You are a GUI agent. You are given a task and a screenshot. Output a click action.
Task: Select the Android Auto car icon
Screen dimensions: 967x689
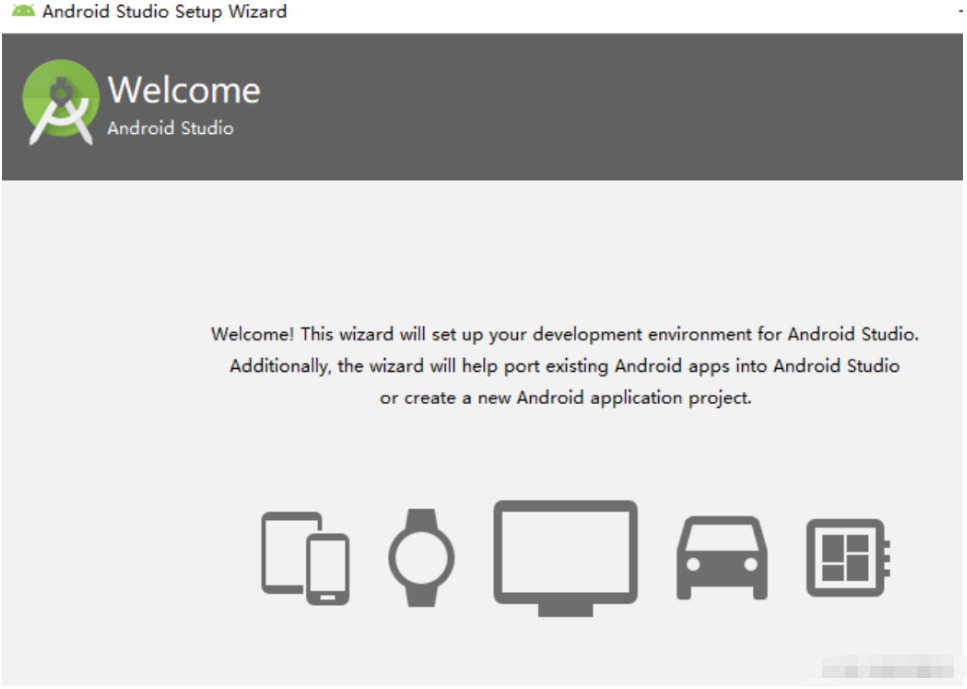coord(722,558)
